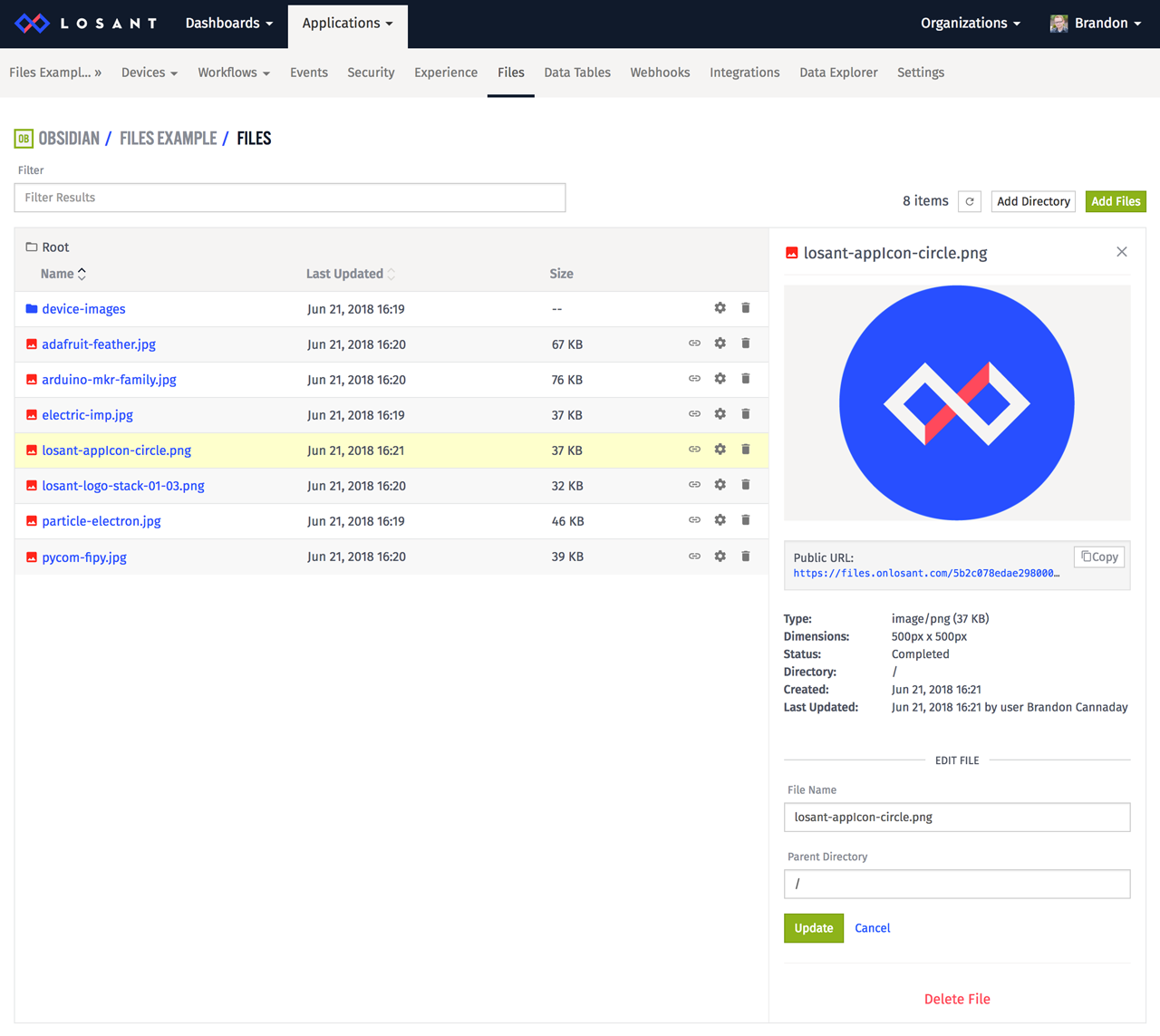The image size is (1160, 1036).
Task: Open the Organizations dropdown menu
Action: (x=971, y=24)
